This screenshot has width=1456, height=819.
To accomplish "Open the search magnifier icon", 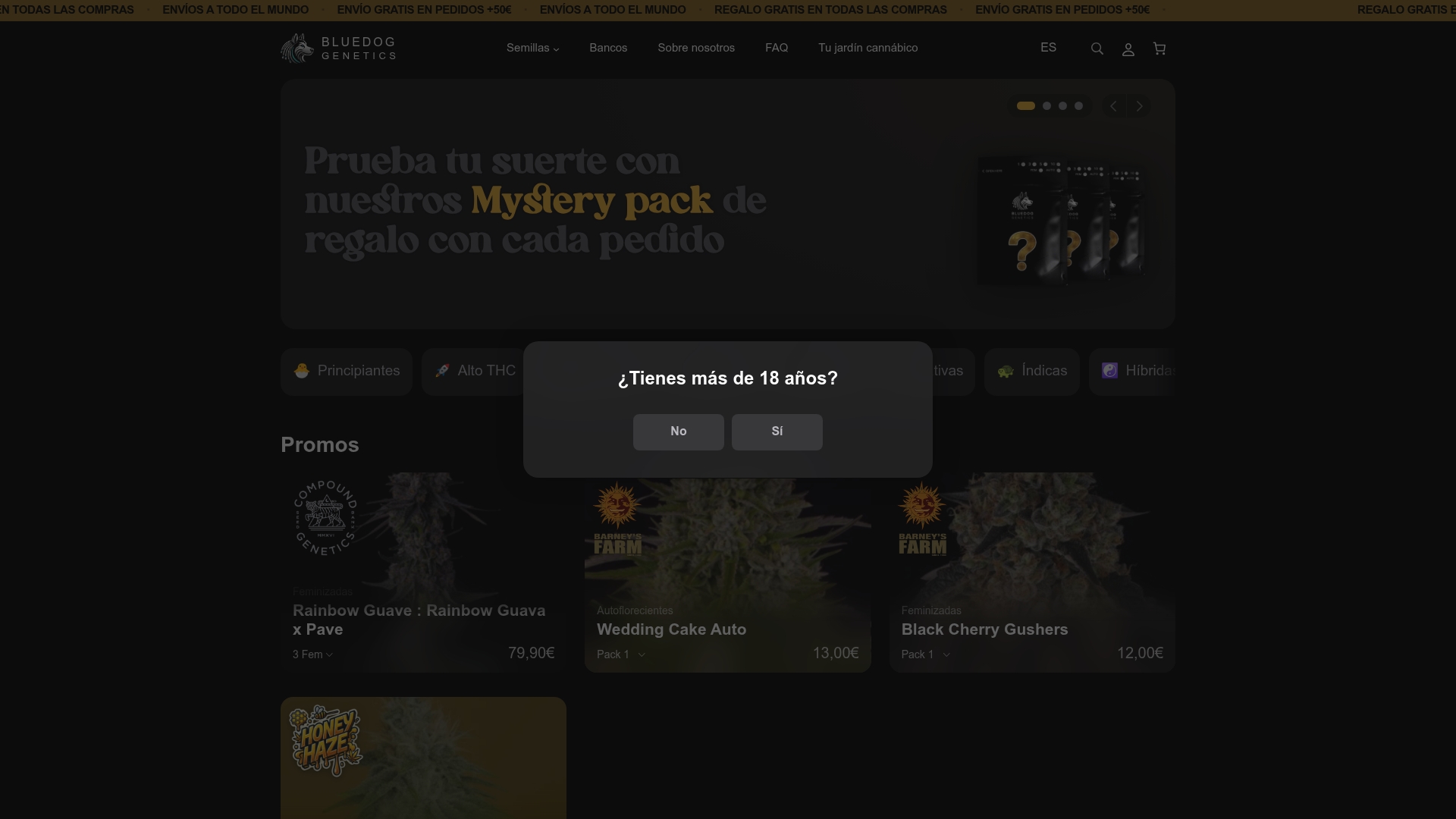I will [x=1097, y=49].
